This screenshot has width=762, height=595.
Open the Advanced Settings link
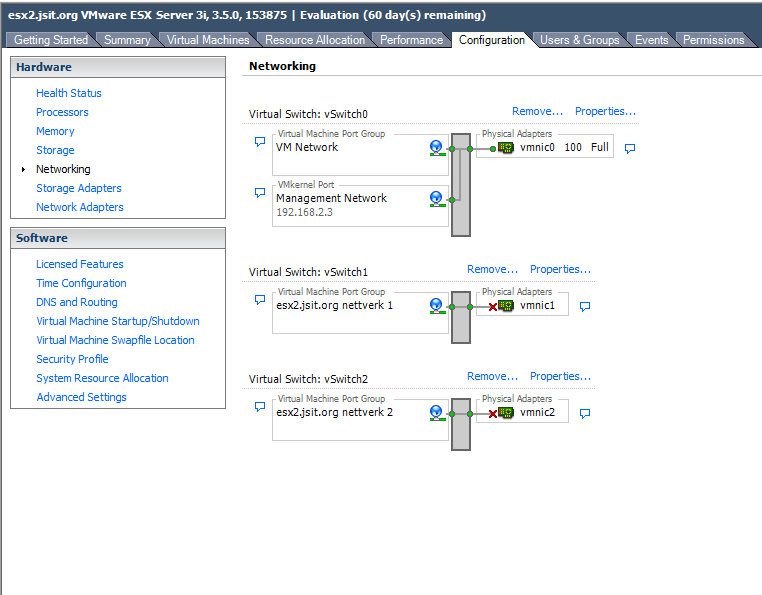(x=81, y=397)
